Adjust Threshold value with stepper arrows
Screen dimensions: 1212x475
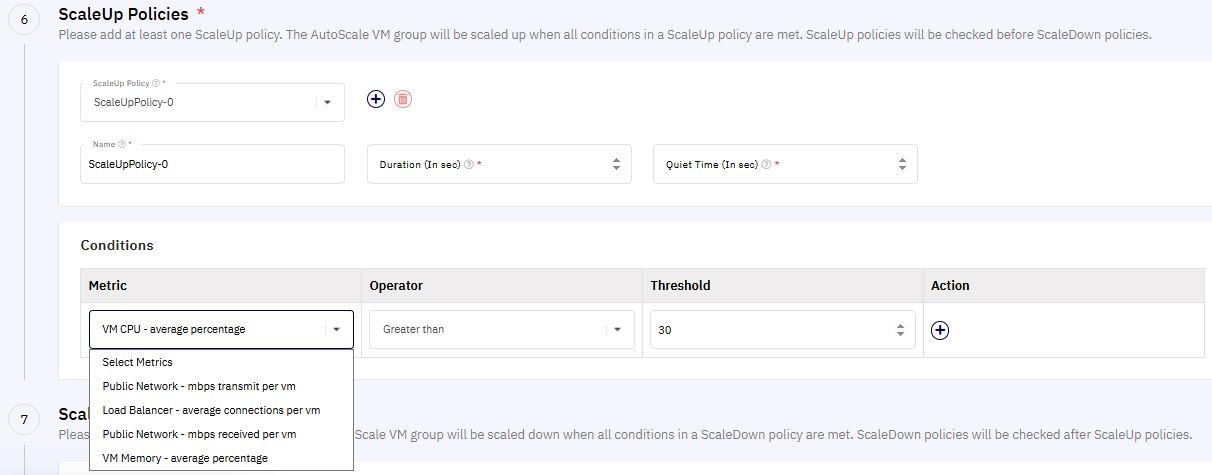900,329
